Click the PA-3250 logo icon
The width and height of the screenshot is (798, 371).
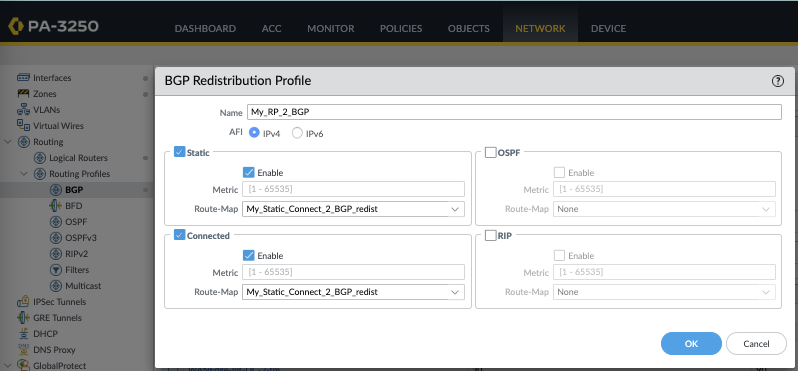click(x=16, y=27)
